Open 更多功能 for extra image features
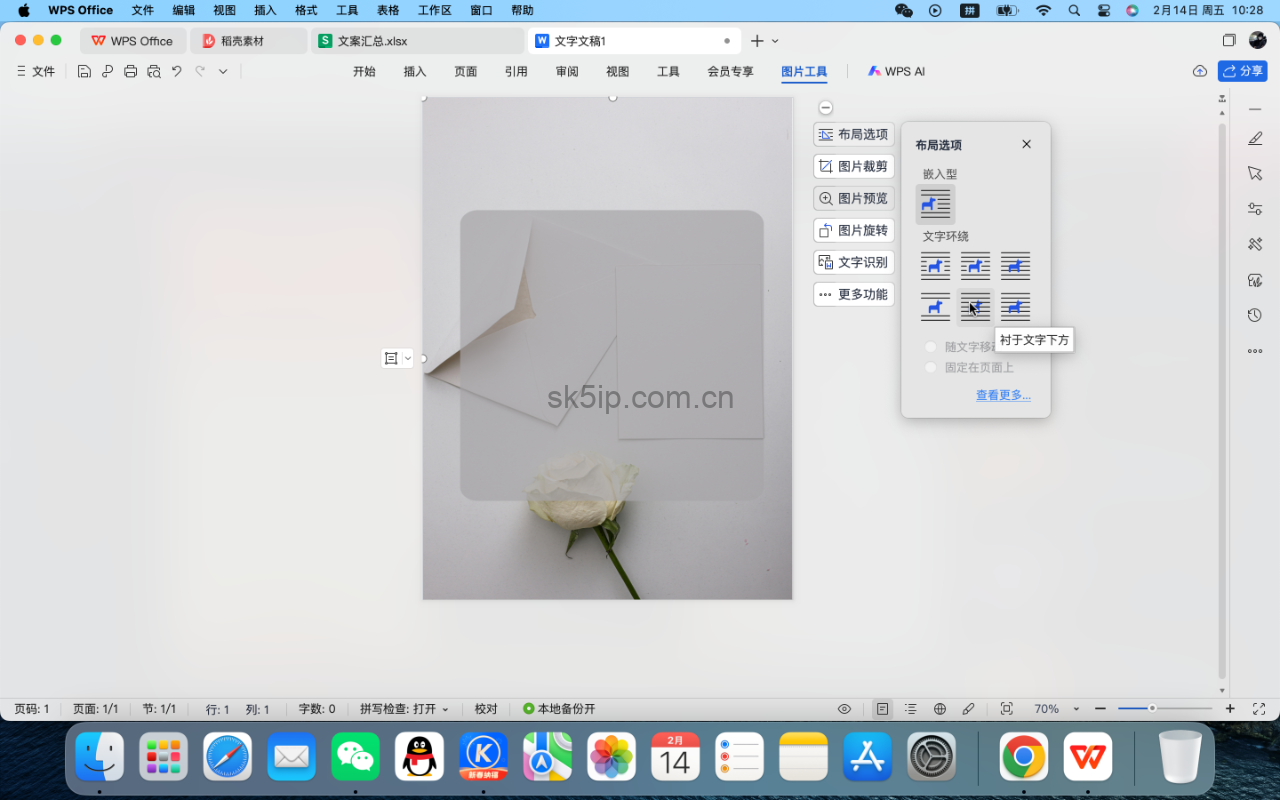This screenshot has height=800, width=1280. [853, 294]
